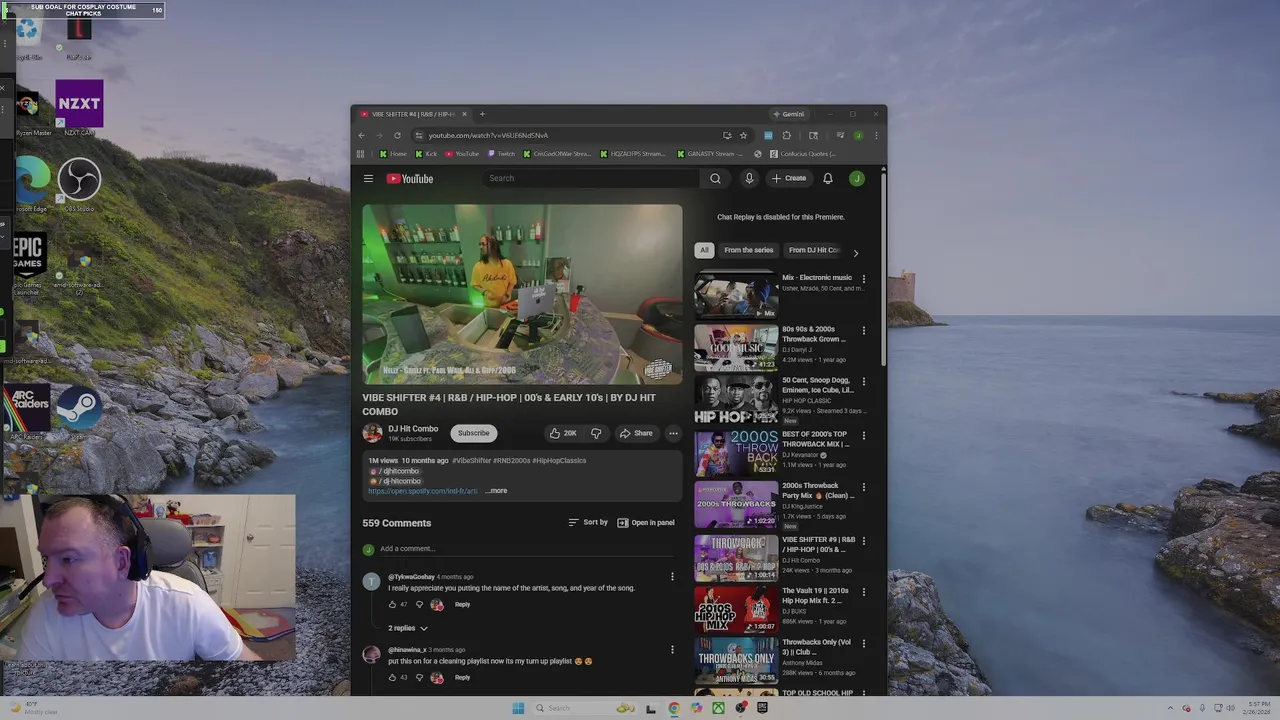Open the Spotify link in the description

(x=423, y=491)
